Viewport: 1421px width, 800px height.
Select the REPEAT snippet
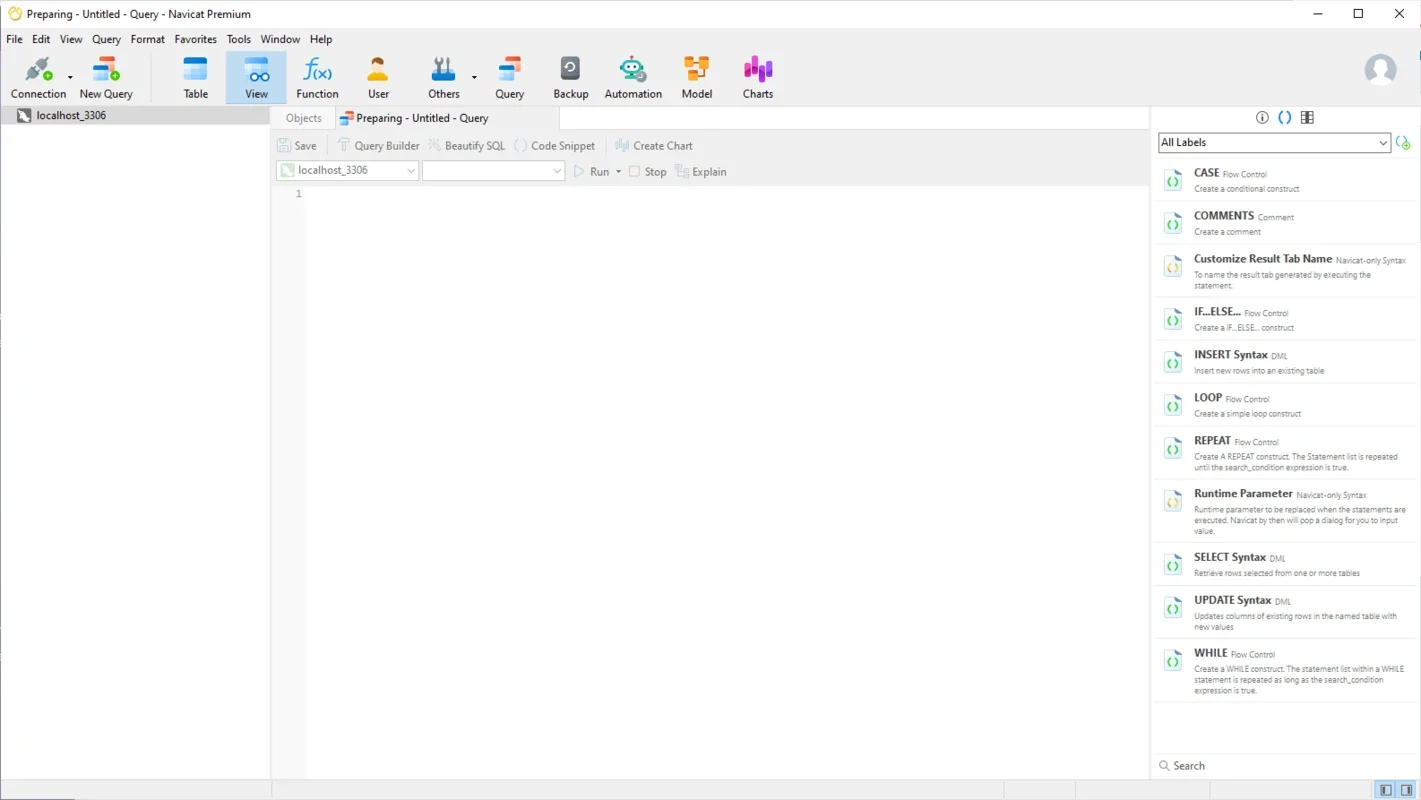pos(1287,453)
